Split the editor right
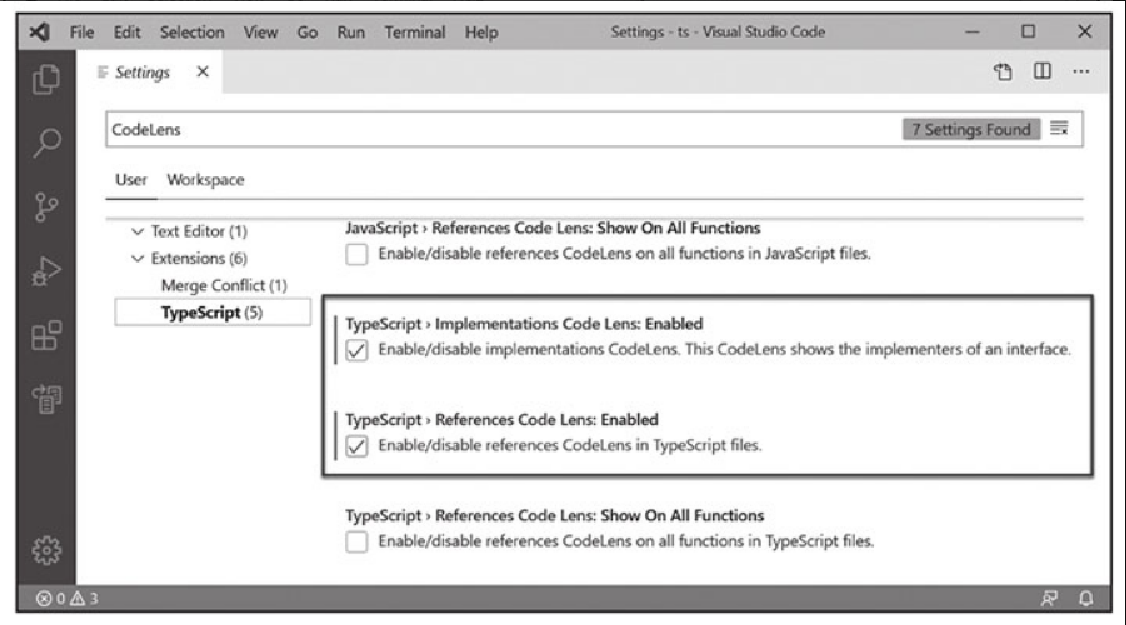The height and width of the screenshot is (625, 1126). click(1042, 71)
